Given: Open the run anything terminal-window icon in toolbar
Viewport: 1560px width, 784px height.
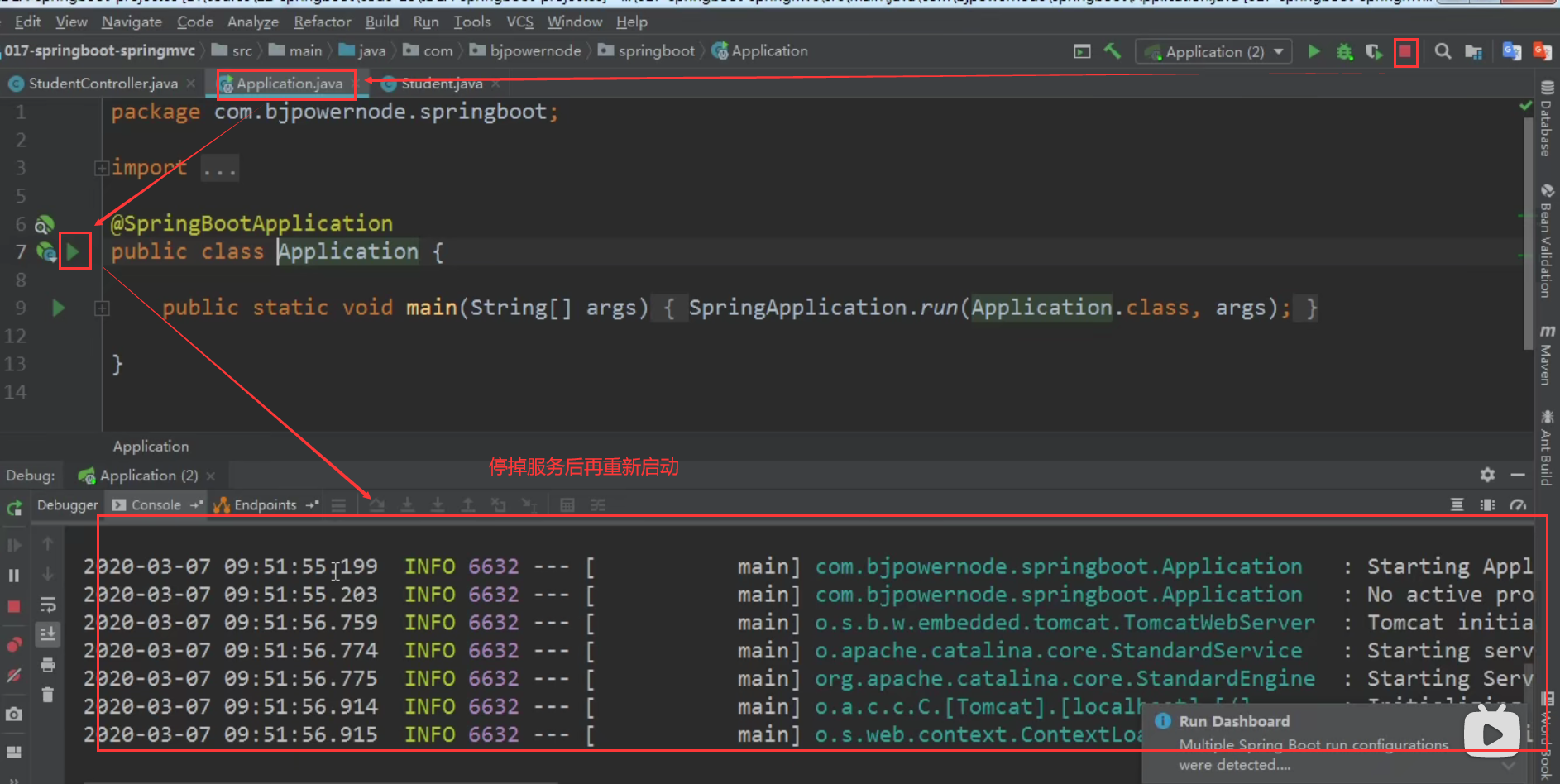Looking at the screenshot, I should pyautogui.click(x=1082, y=51).
